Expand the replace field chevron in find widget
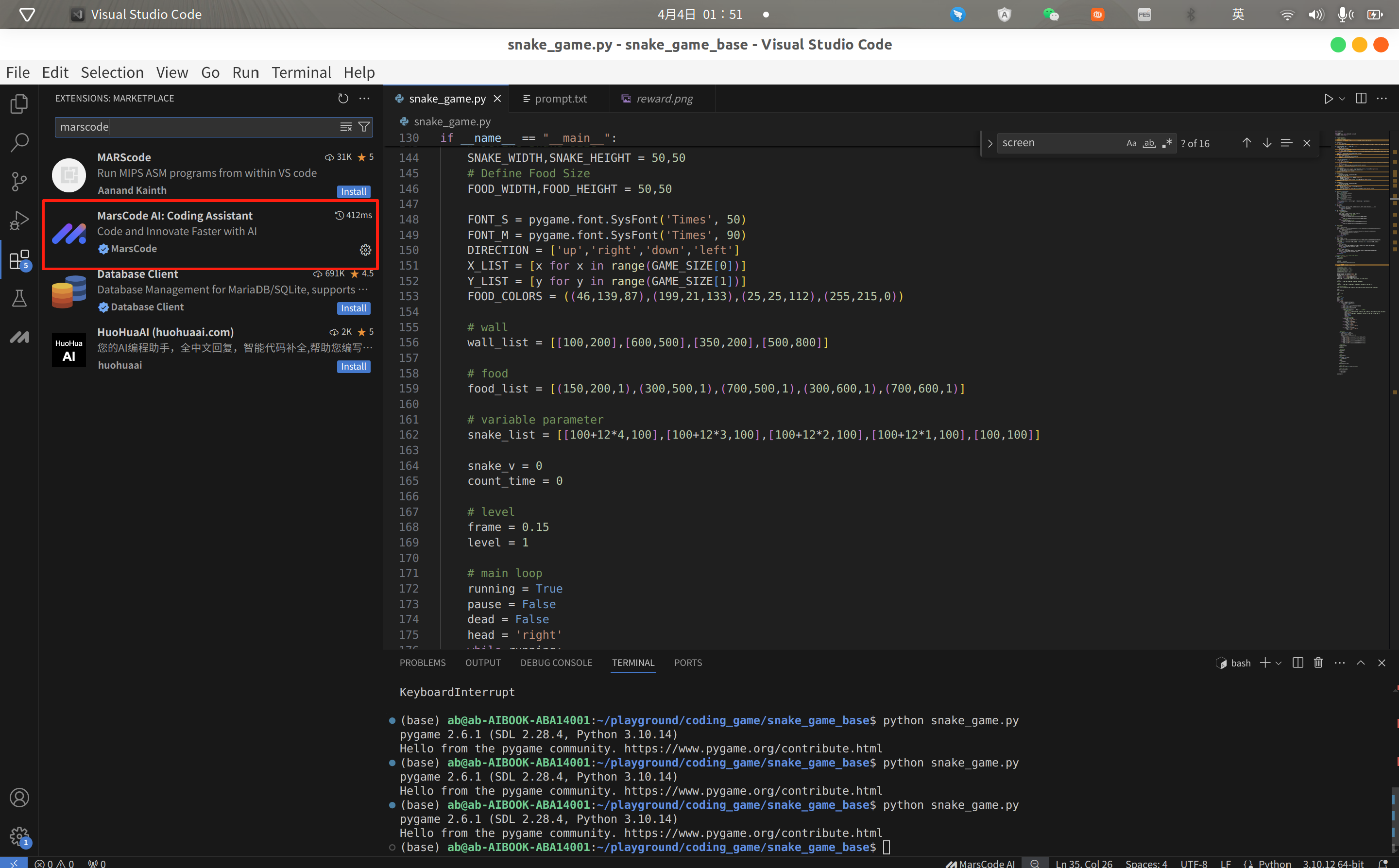 pos(990,143)
